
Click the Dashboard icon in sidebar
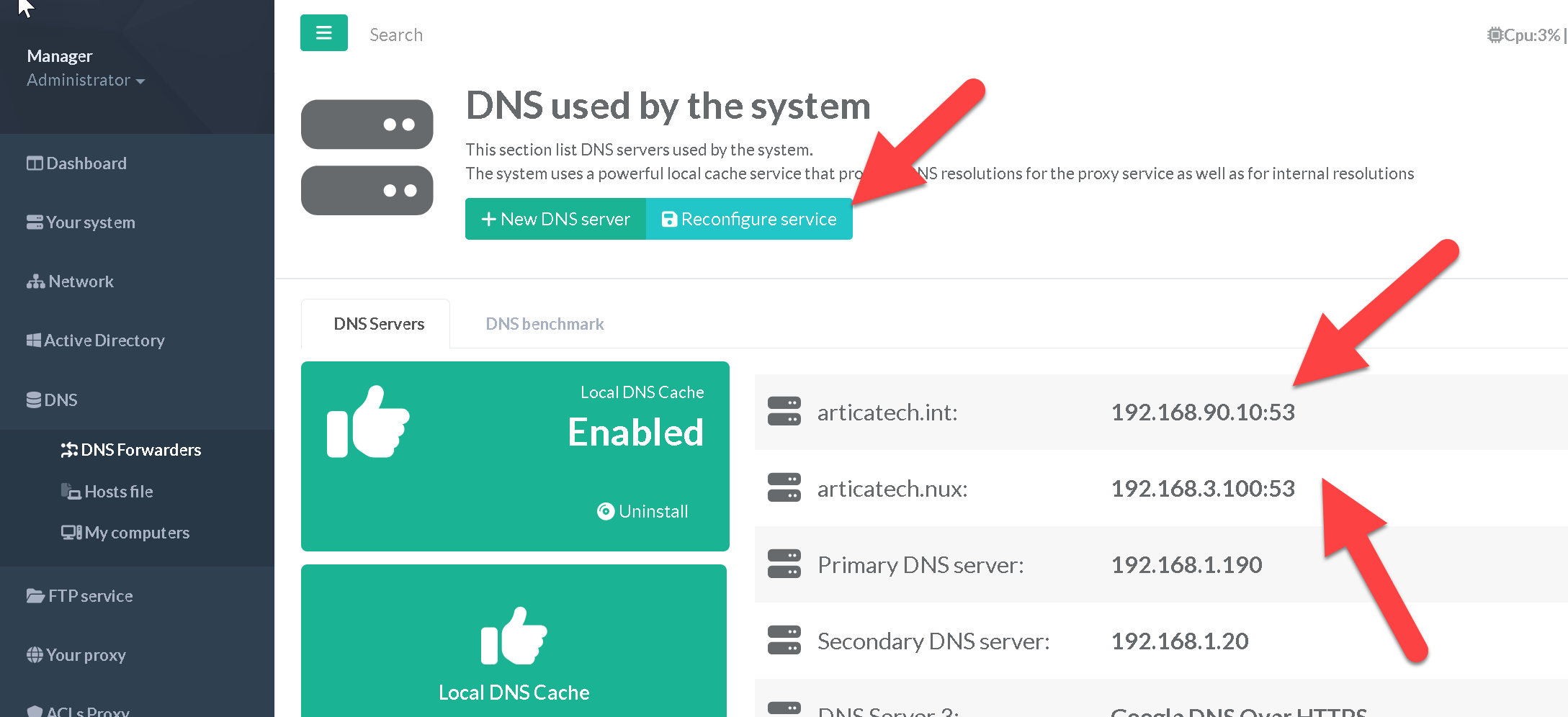pyautogui.click(x=35, y=163)
